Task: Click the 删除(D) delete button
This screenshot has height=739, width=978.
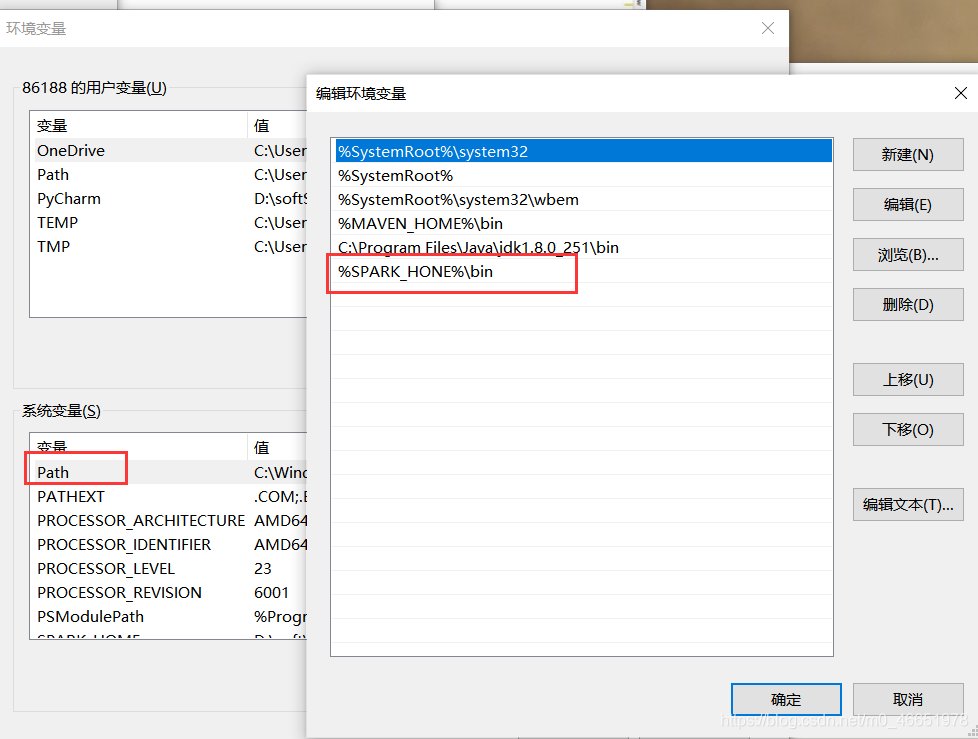Action: [908, 304]
